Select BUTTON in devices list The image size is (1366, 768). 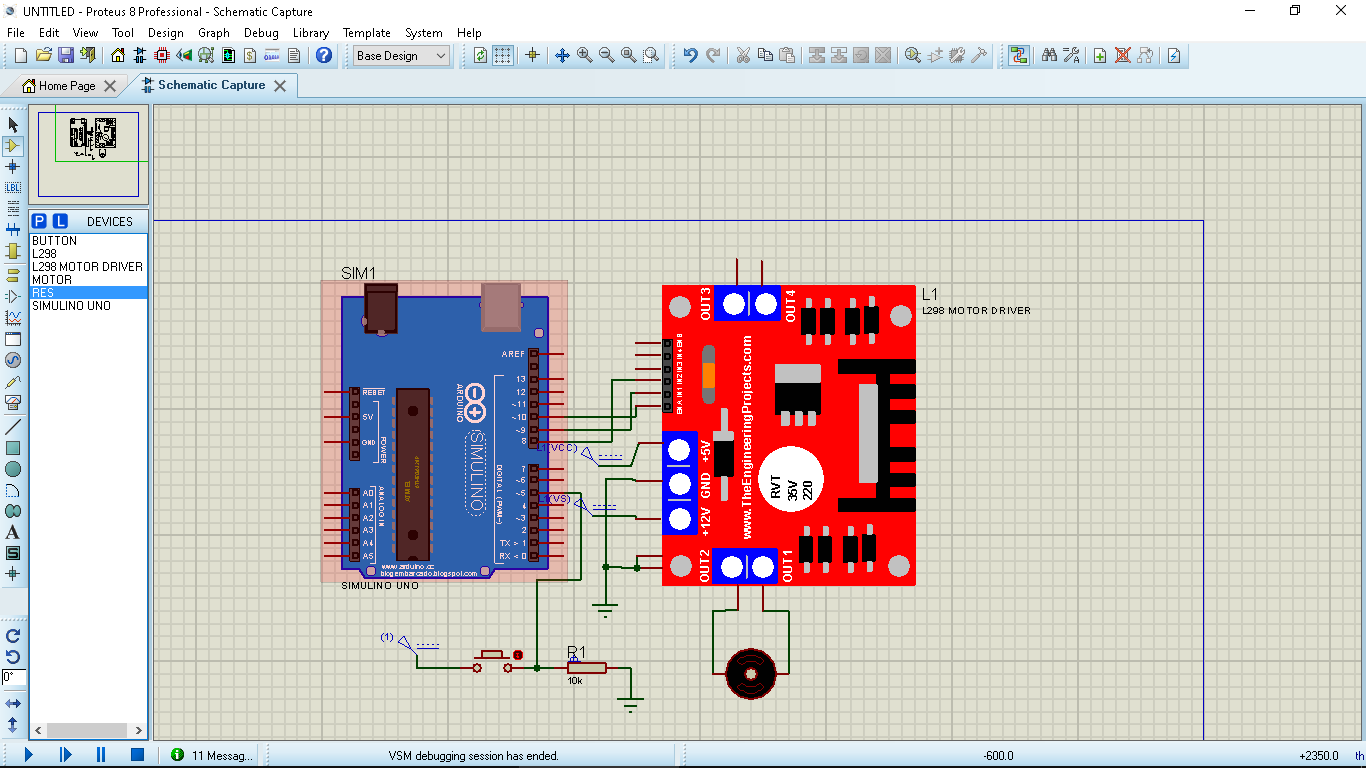click(89, 241)
